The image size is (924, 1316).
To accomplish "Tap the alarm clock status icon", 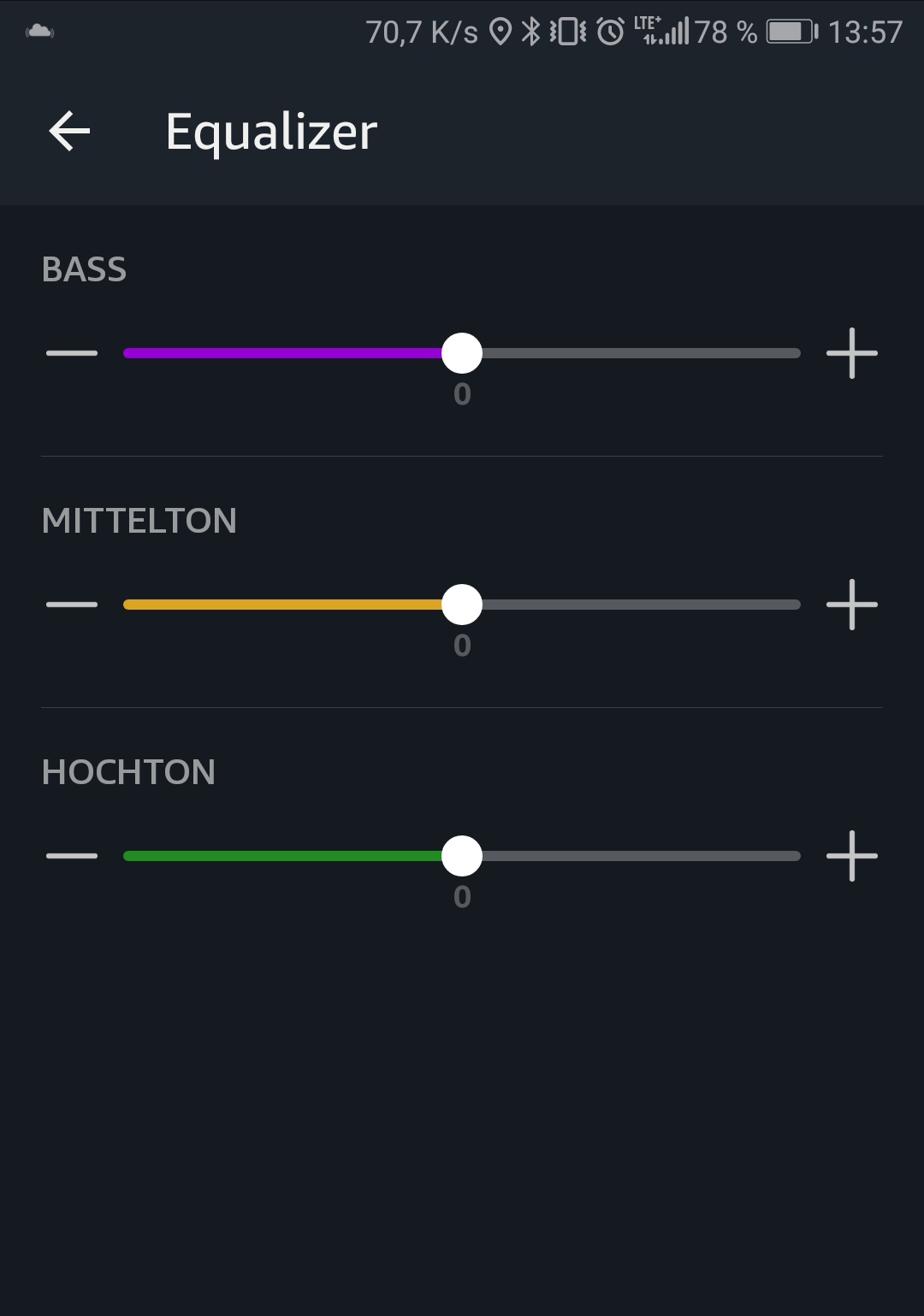I will (x=610, y=32).
